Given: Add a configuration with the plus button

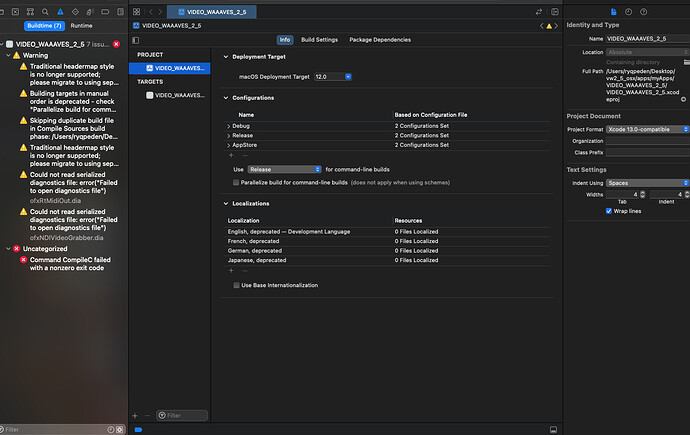Looking at the screenshot, I should click(x=231, y=155).
